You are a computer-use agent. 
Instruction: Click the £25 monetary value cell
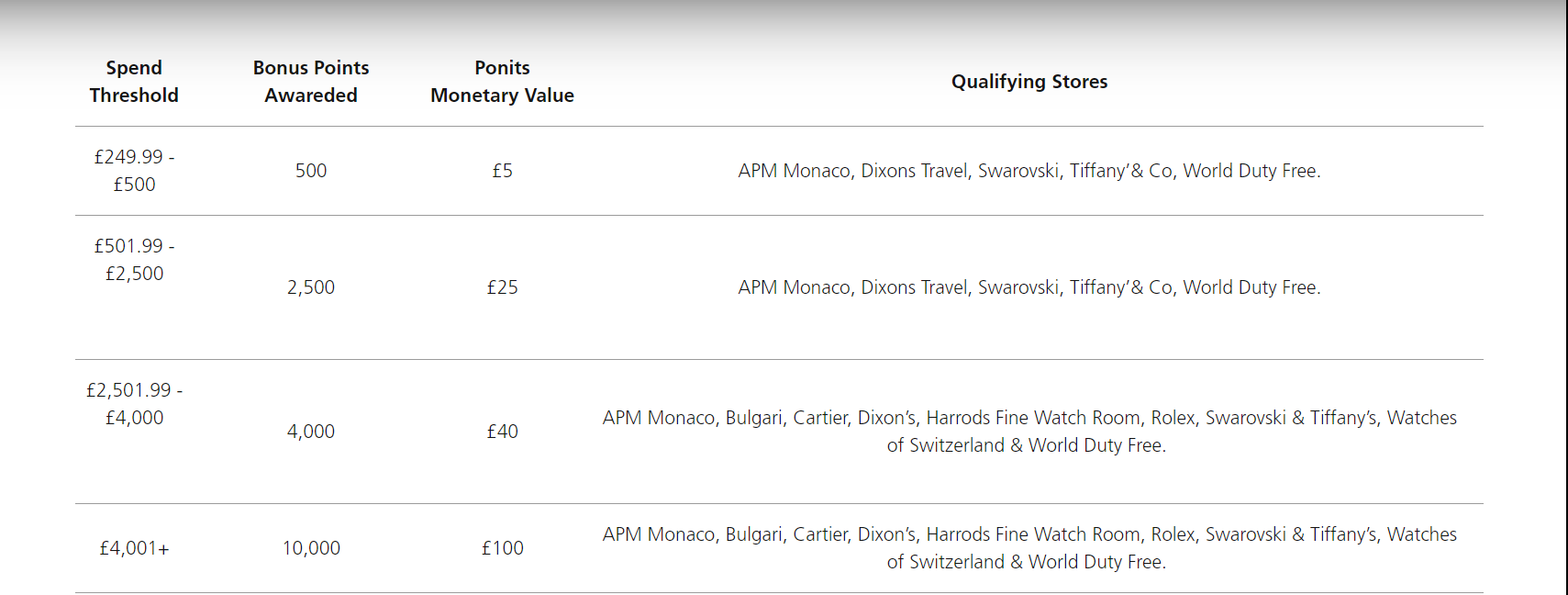tap(502, 287)
